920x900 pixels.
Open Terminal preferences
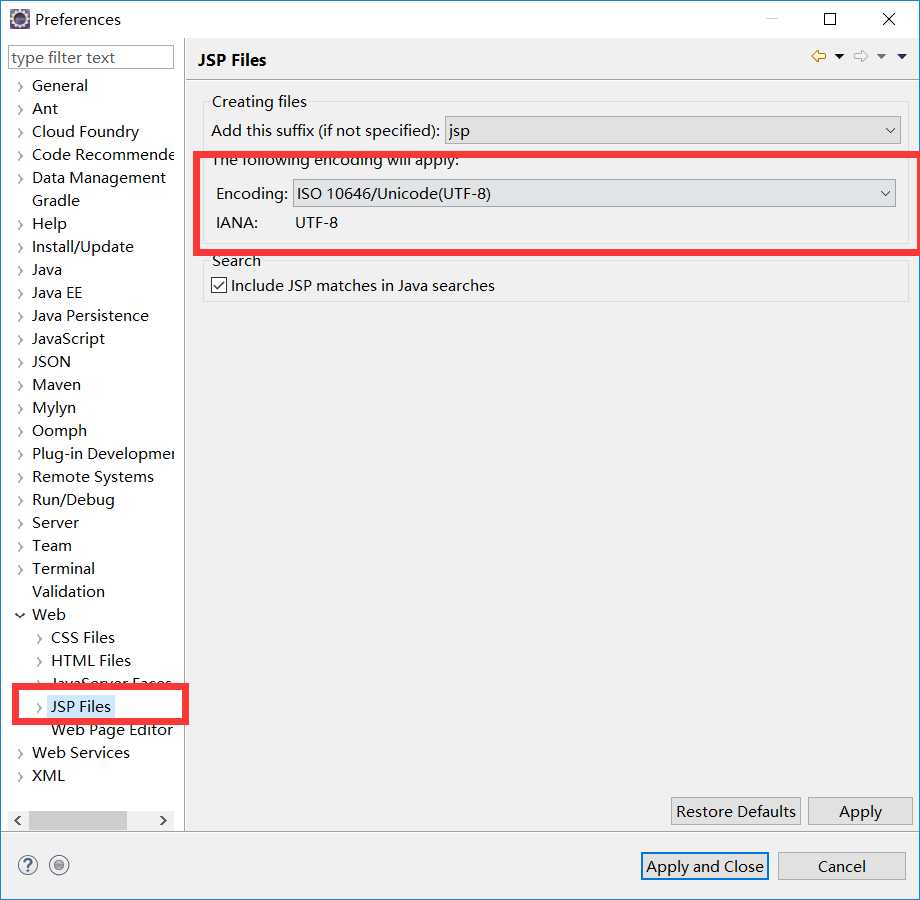[63, 569]
